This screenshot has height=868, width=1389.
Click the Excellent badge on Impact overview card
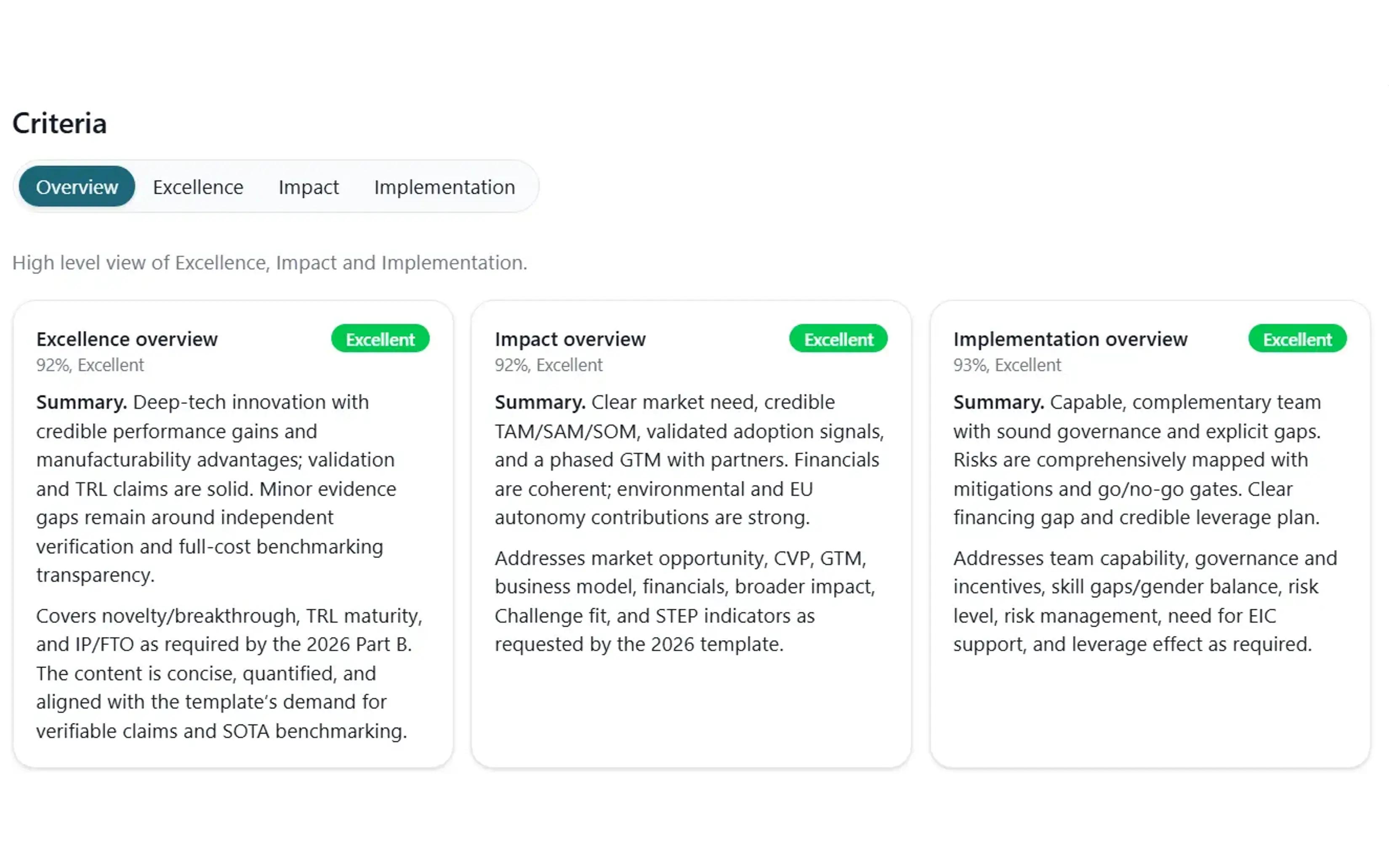pos(838,339)
